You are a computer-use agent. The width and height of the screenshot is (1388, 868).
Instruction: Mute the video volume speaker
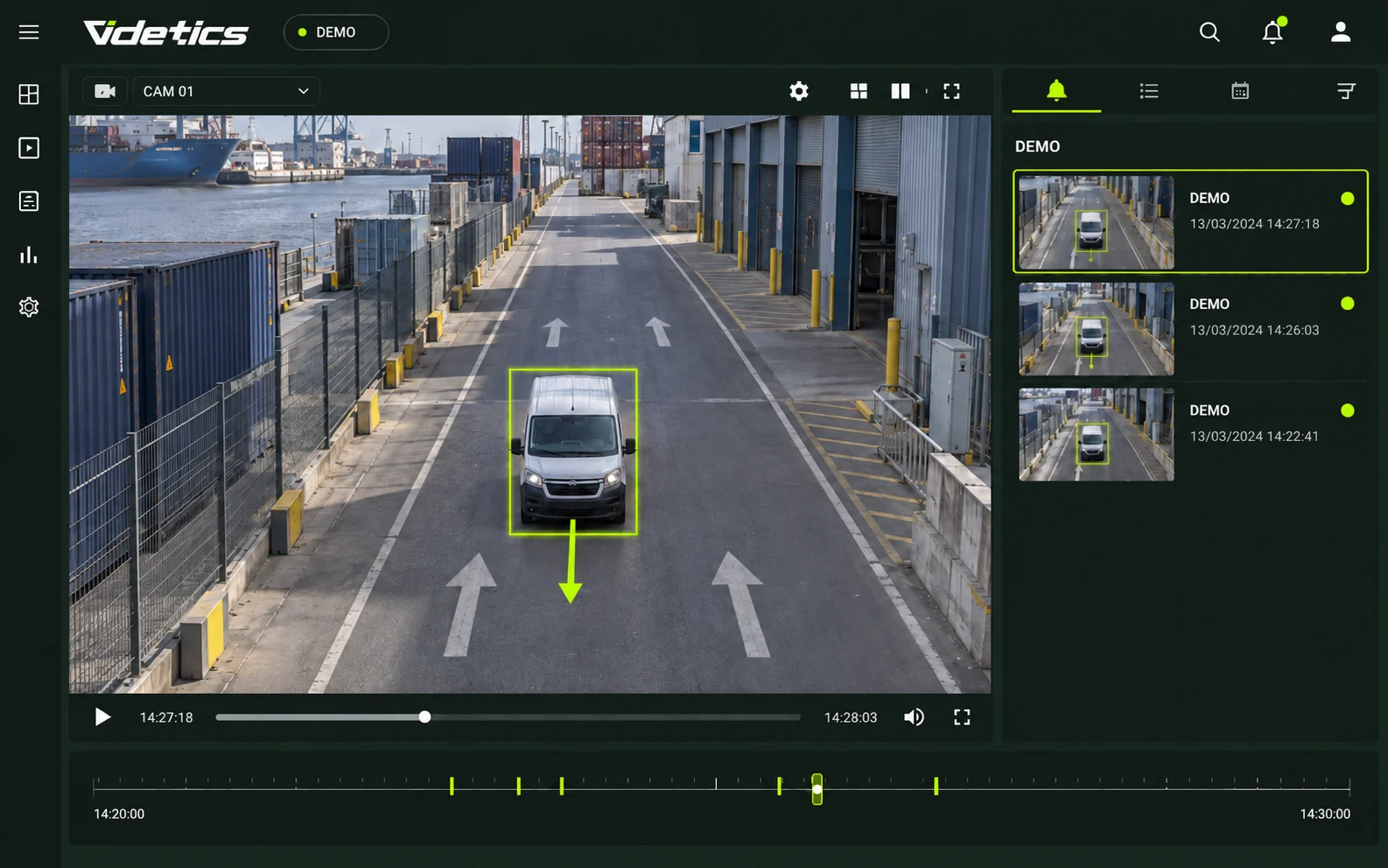tap(914, 717)
